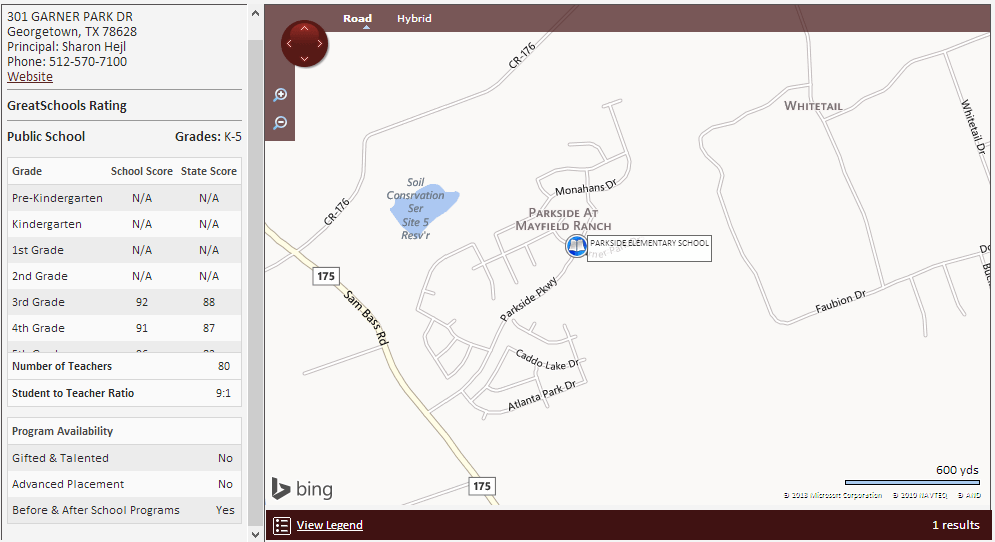The height and width of the screenshot is (542, 995).
Task: Click the Before & After School Programs row
Action: point(124,510)
